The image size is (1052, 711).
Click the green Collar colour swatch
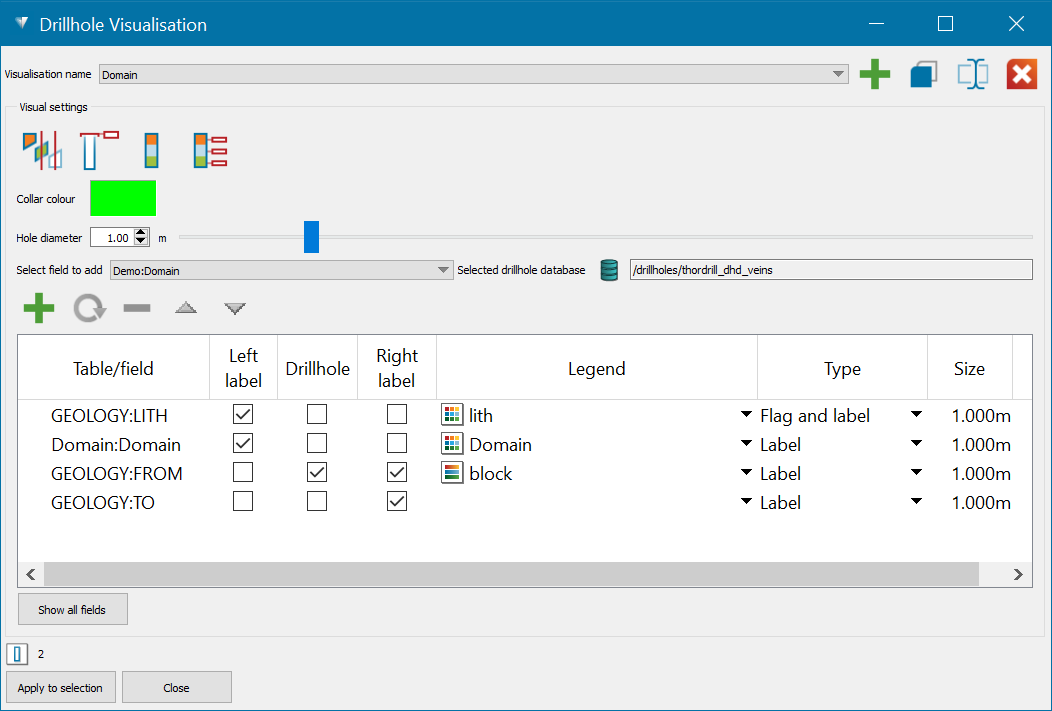pos(123,198)
